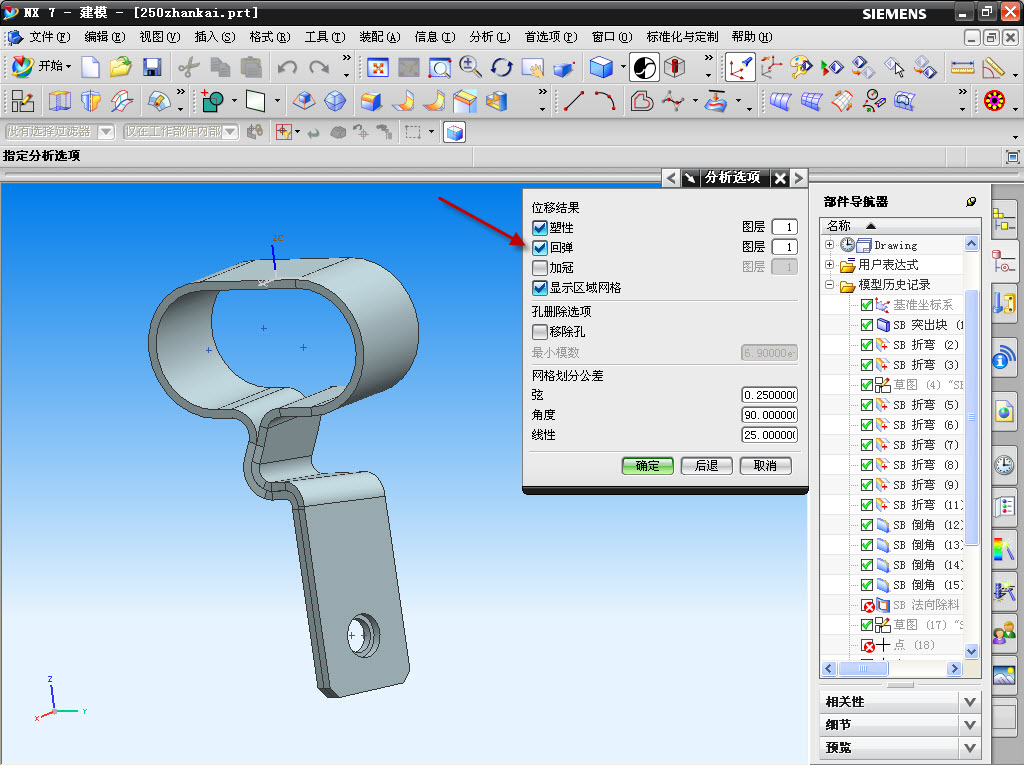Viewport: 1024px width, 766px height.
Task: Click the right arrow on dialog title bar
Action: 798,178
